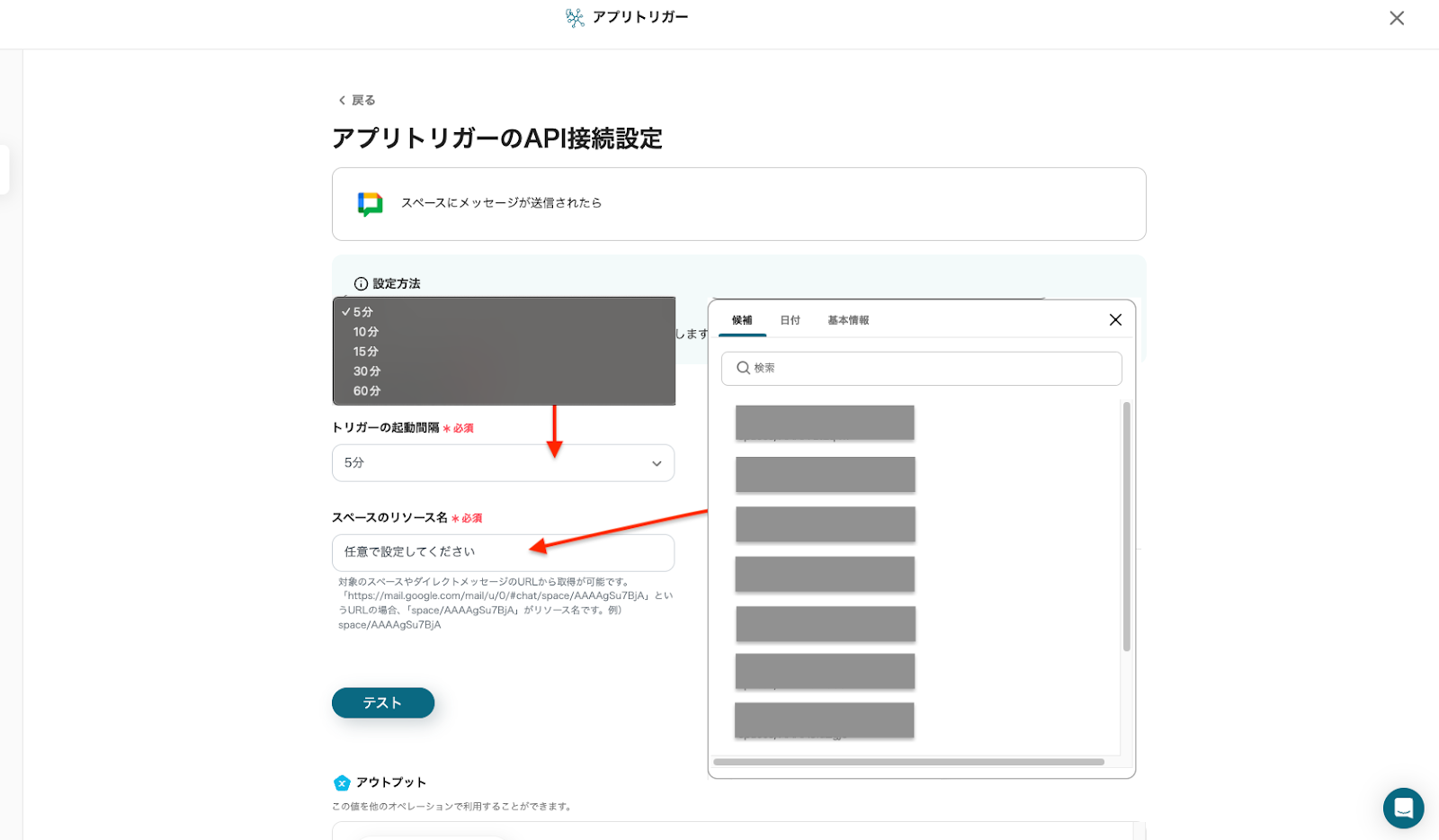Click the スペースのリソース名 input field

[x=503, y=552]
